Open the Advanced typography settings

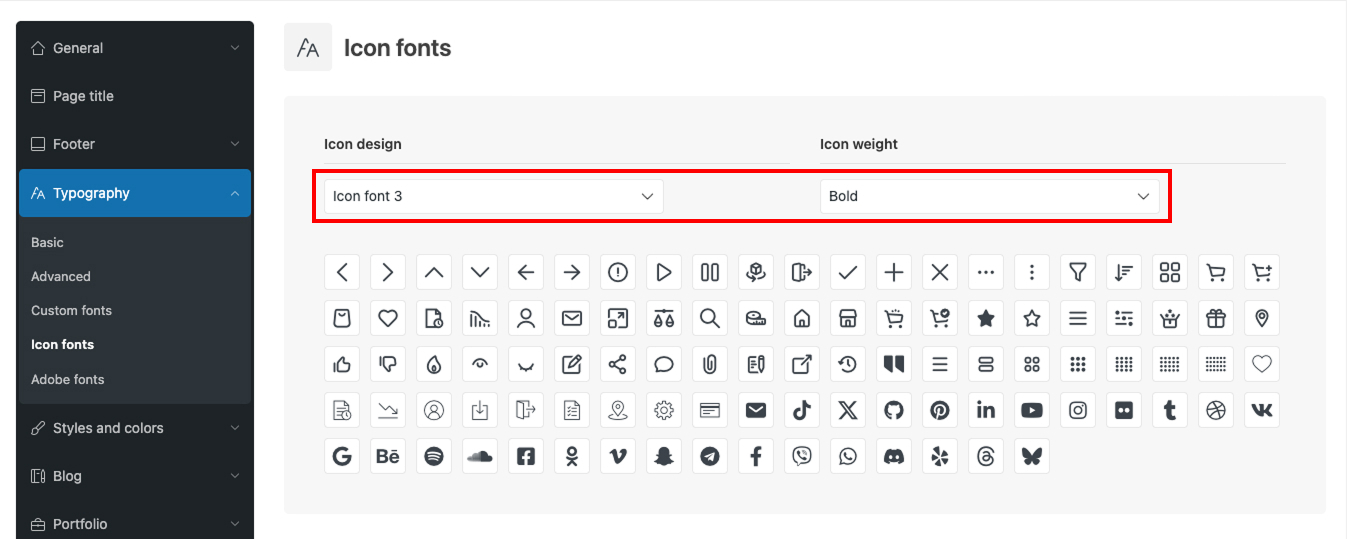[61, 276]
